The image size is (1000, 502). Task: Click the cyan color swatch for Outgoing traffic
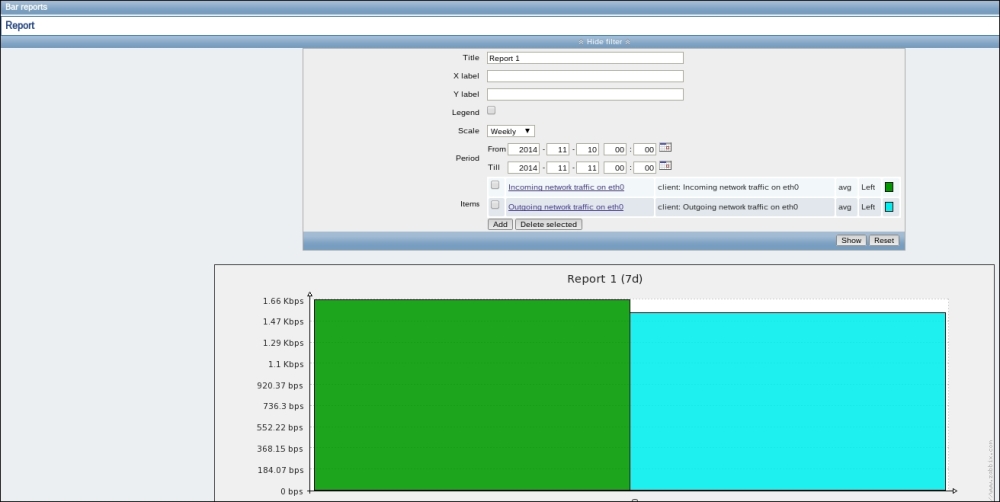[889, 207]
